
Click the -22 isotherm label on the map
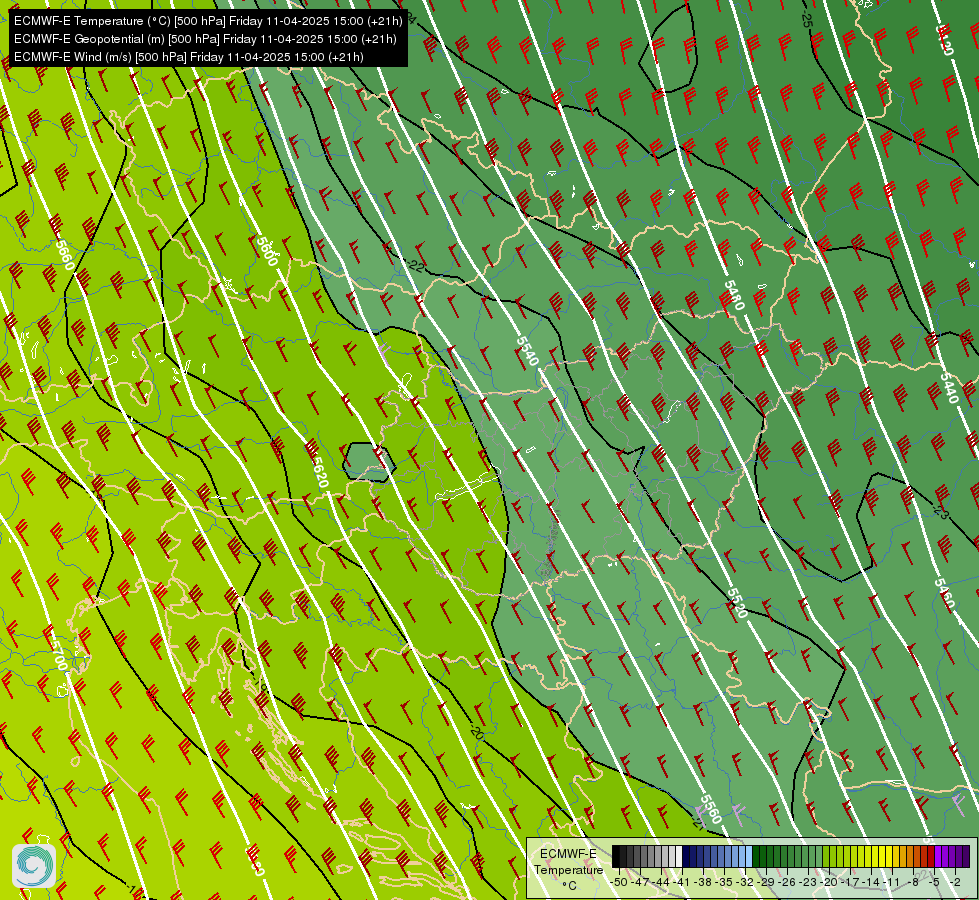click(415, 266)
